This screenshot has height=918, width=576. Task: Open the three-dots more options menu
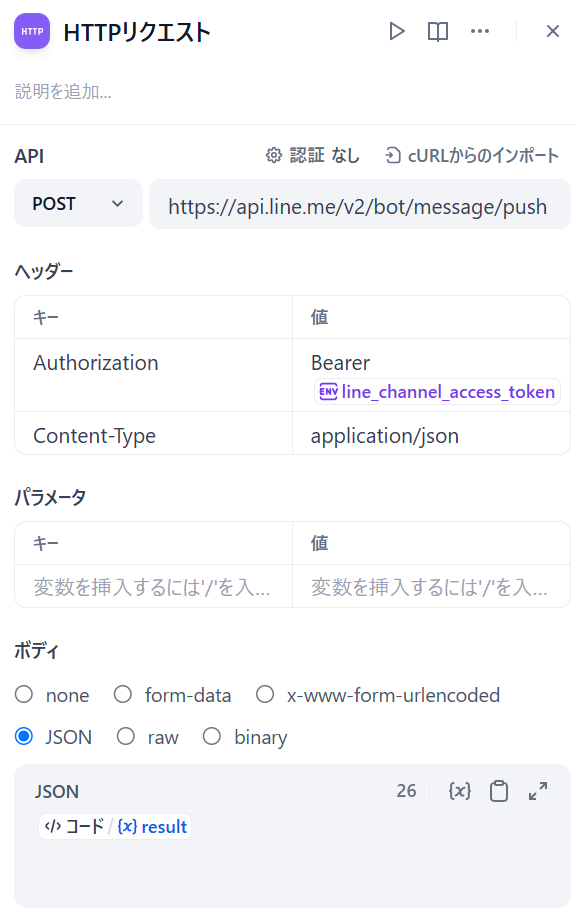tap(480, 31)
